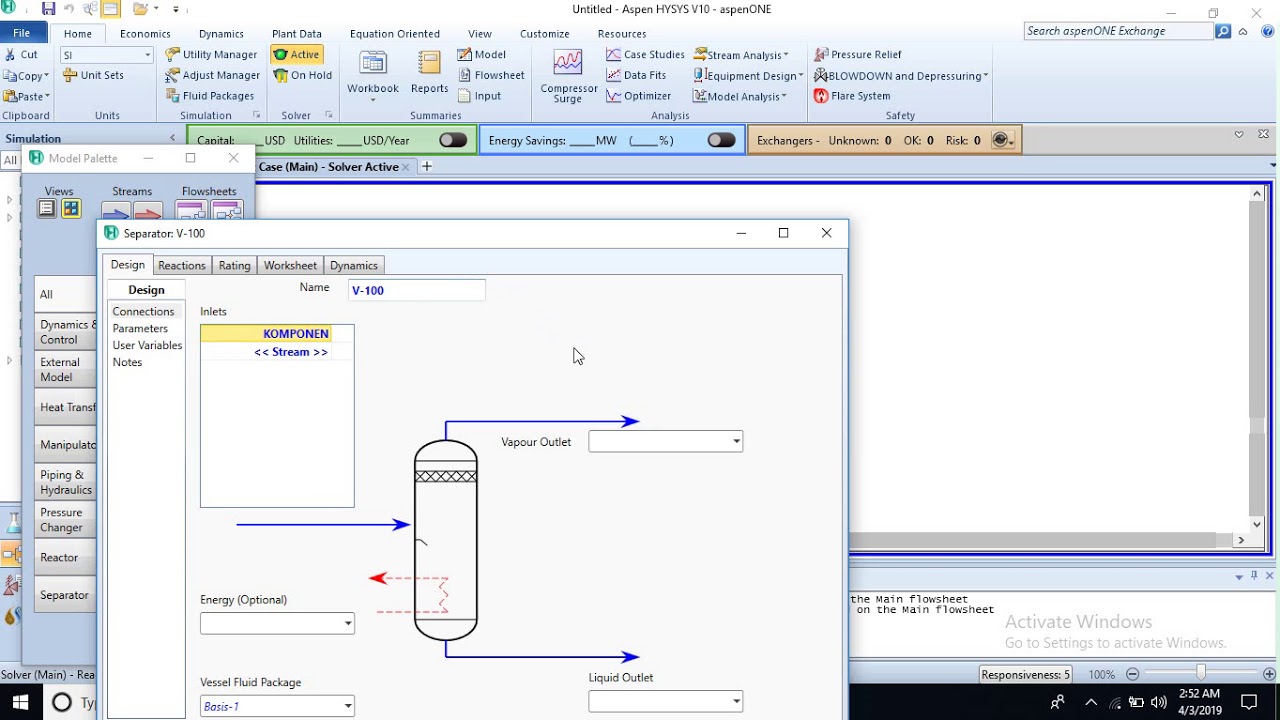Open the Optimizer
The width and height of the screenshot is (1280, 720).
[639, 96]
